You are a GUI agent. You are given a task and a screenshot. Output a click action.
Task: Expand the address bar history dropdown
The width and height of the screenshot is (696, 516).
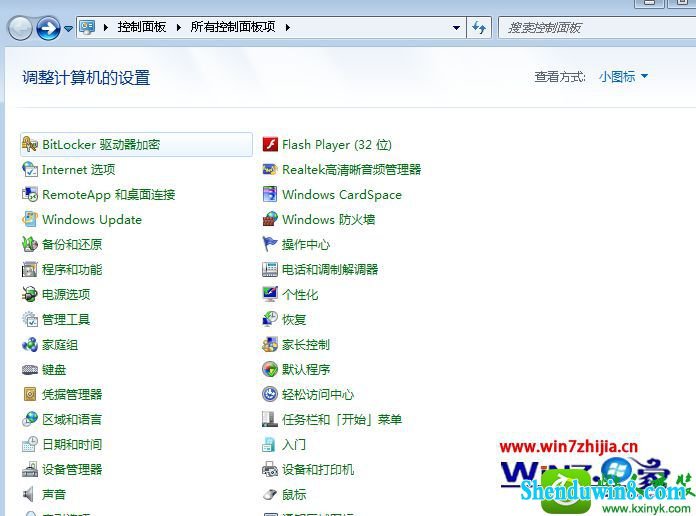pos(456,28)
